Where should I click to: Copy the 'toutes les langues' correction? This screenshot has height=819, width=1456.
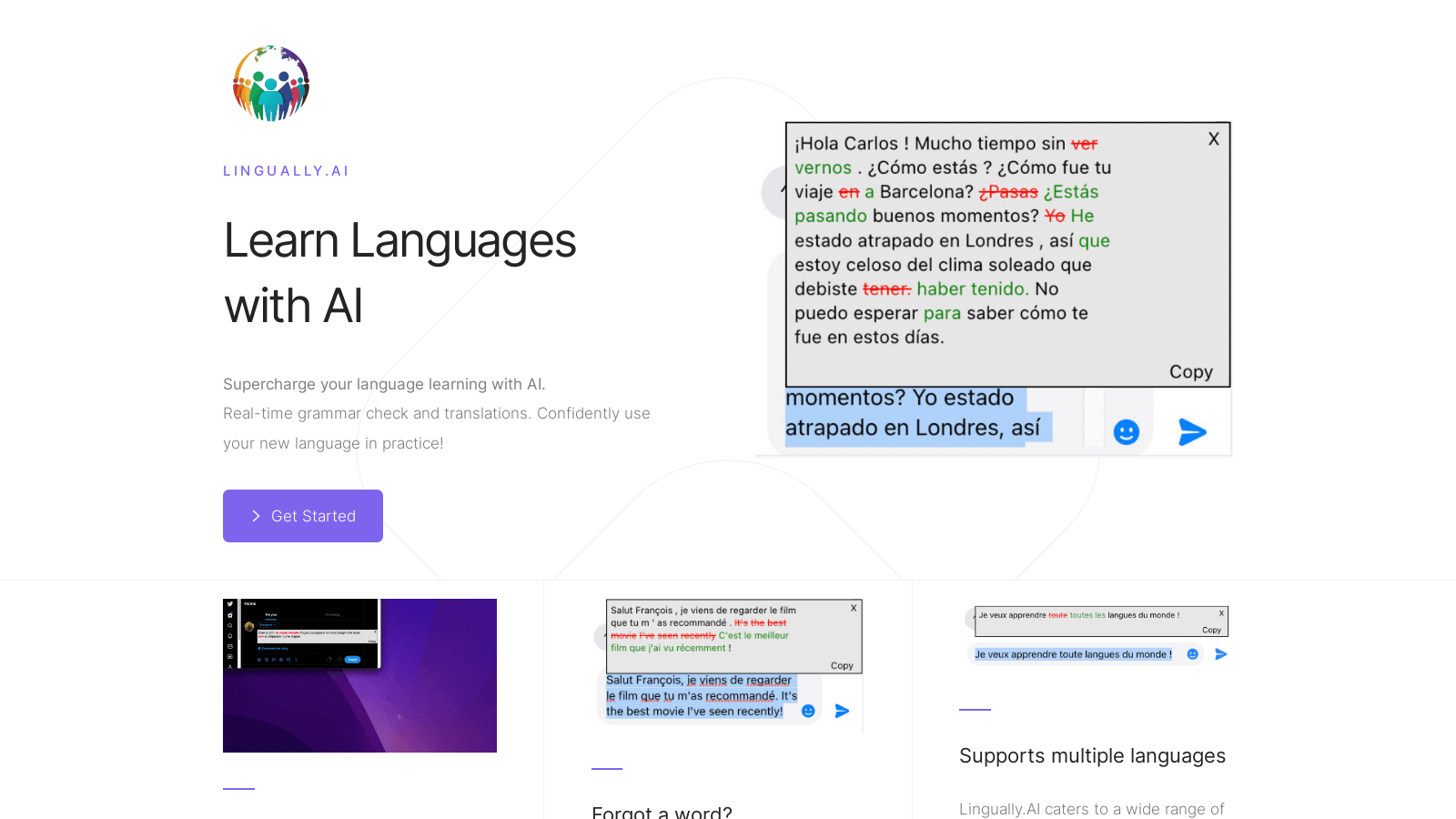click(x=1211, y=630)
